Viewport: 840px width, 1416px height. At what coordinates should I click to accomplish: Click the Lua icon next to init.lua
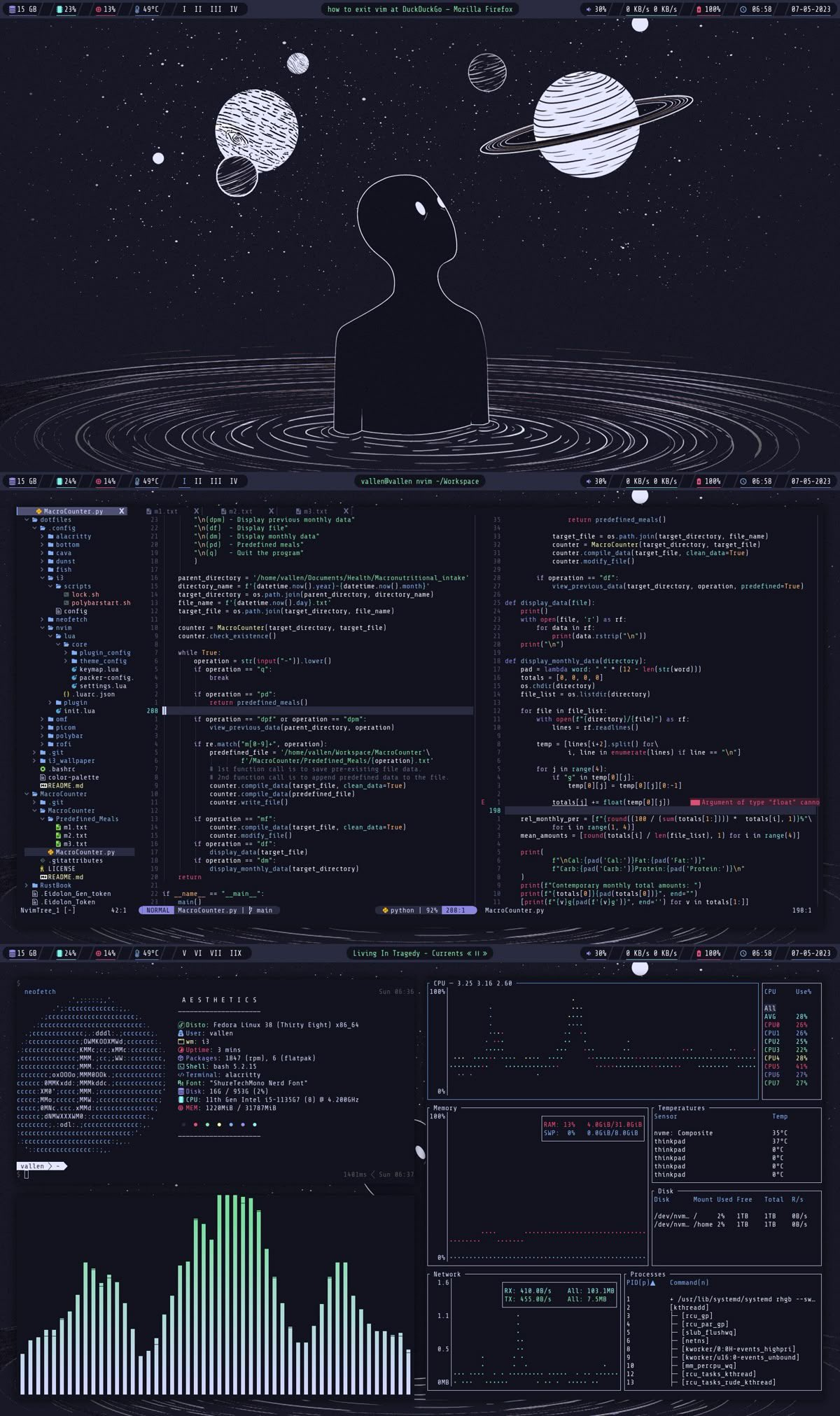pyautogui.click(x=59, y=710)
